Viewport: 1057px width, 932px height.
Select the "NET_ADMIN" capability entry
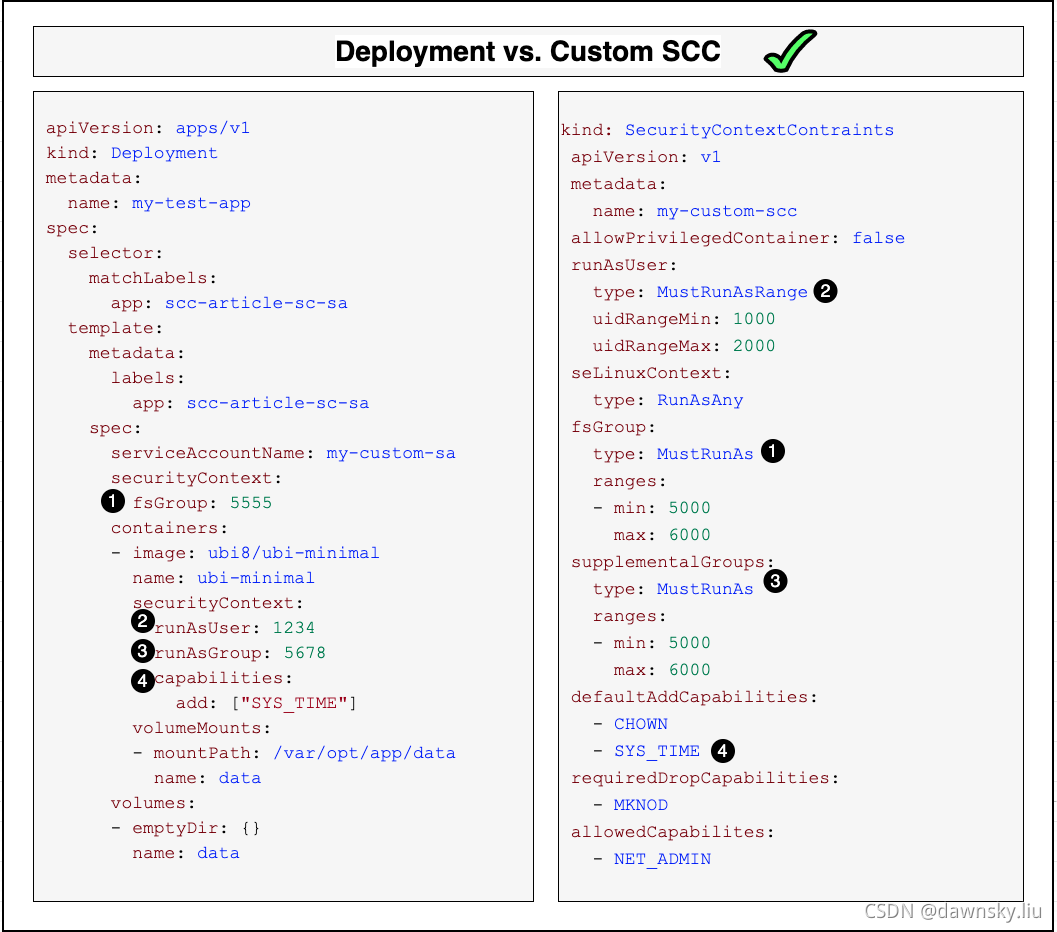(662, 859)
